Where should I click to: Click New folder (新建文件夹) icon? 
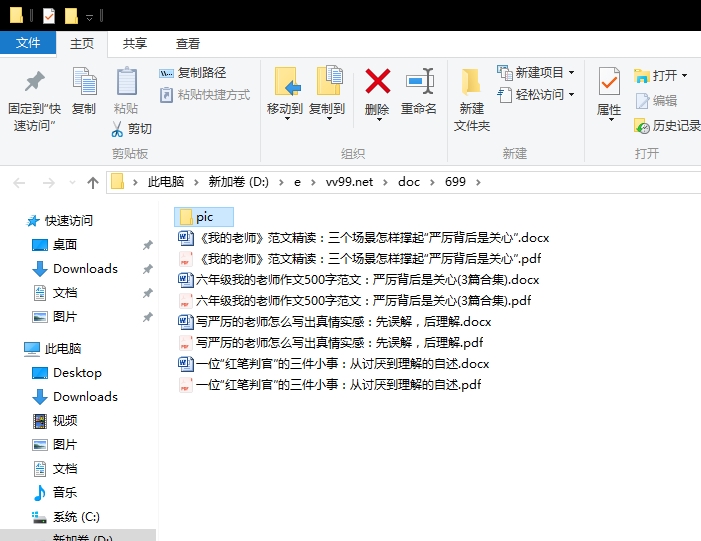[471, 81]
